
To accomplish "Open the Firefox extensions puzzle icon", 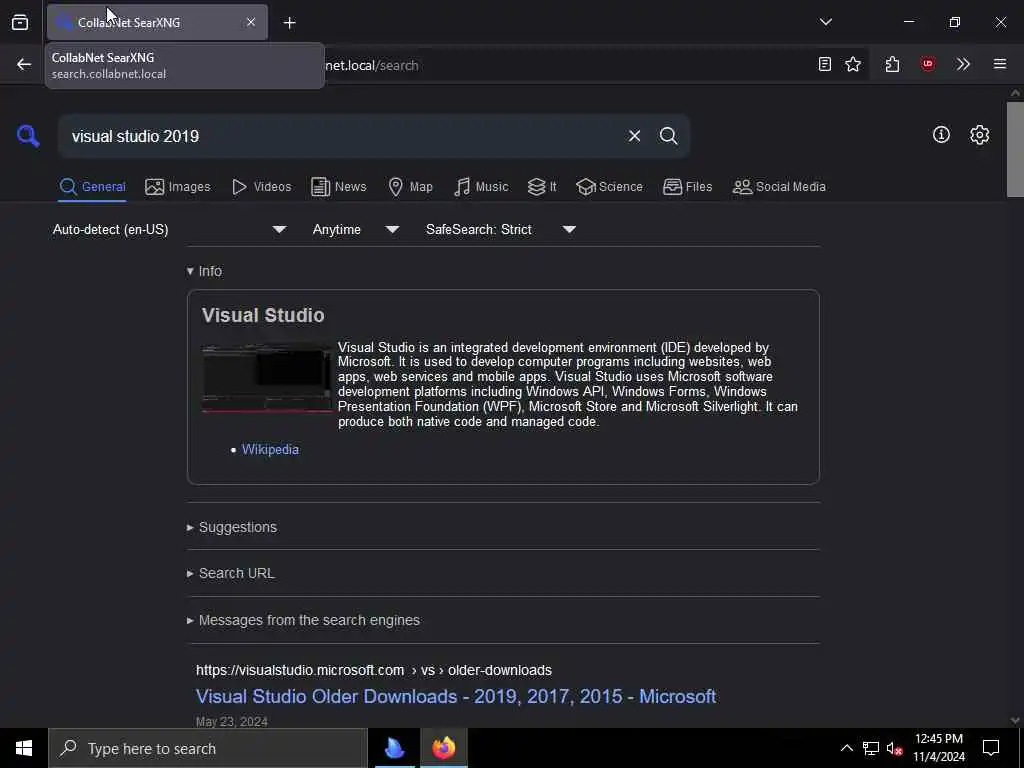I will (892, 64).
